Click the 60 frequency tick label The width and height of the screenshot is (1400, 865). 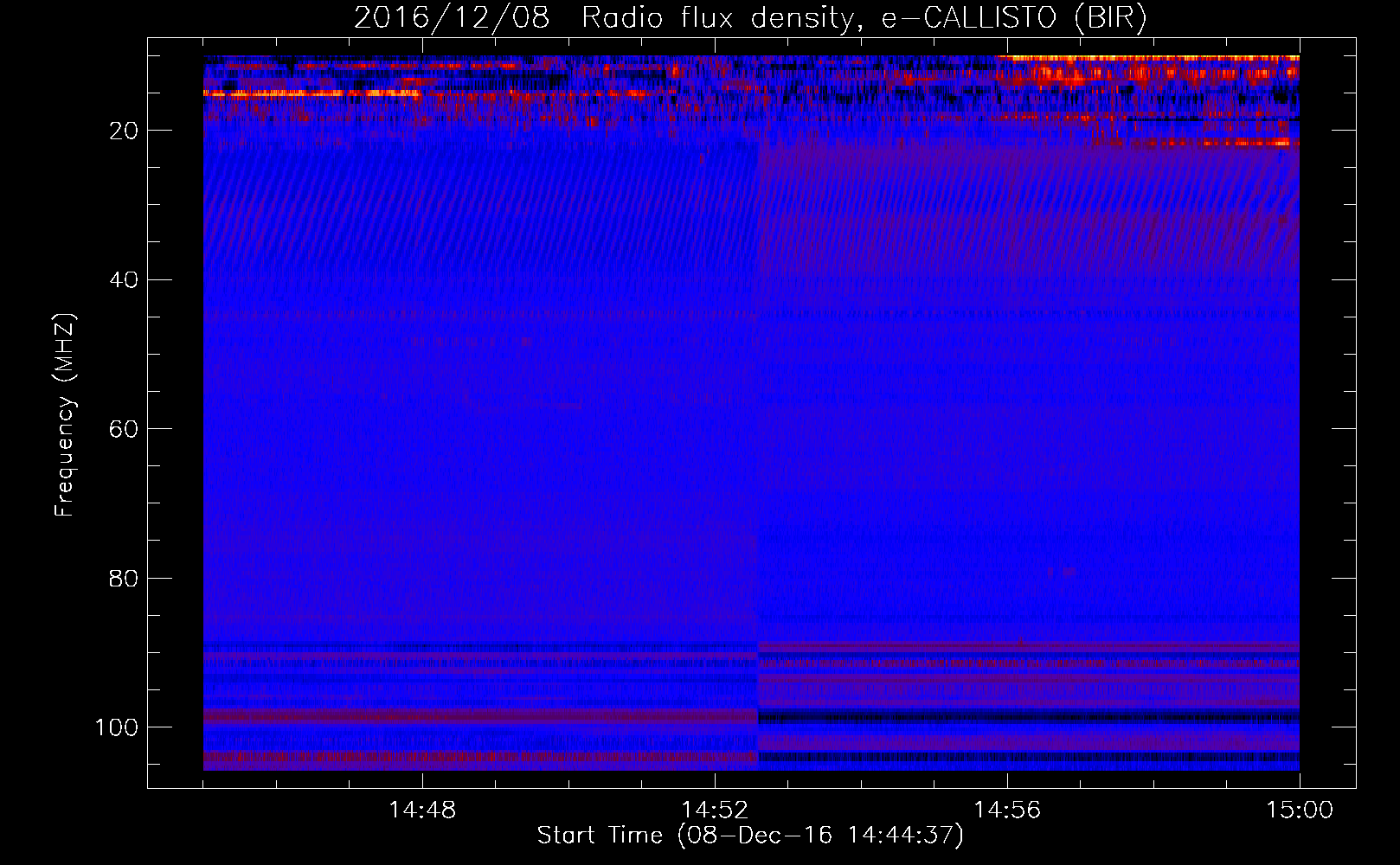[x=124, y=429]
